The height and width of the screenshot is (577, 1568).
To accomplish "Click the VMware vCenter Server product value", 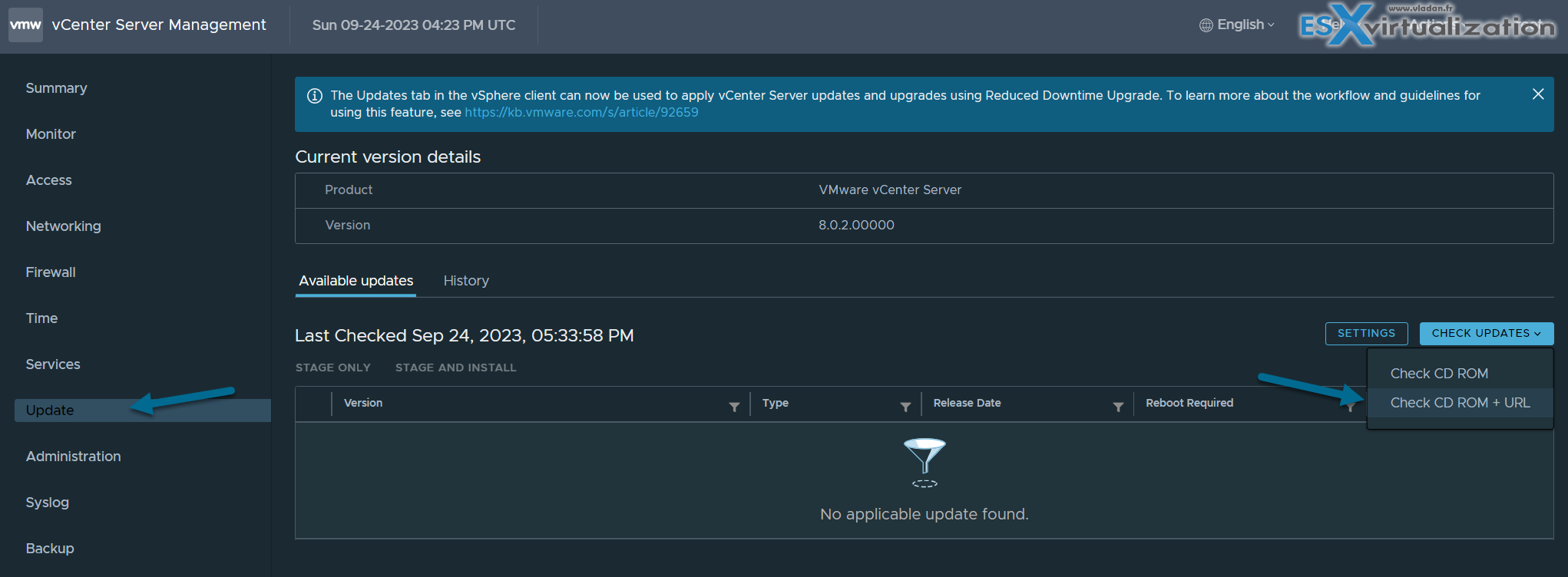I will coord(890,190).
